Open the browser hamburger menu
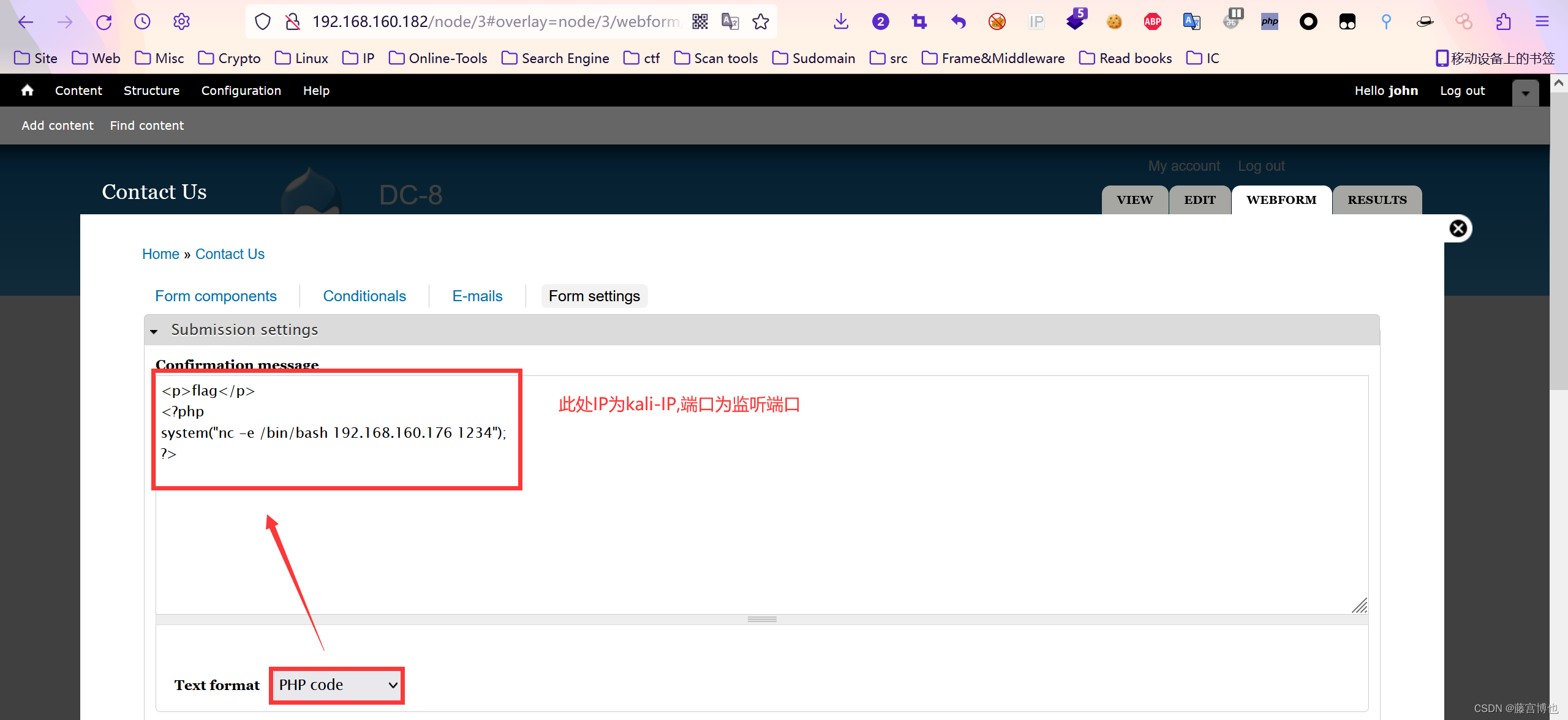Viewport: 1568px width, 720px height. pyautogui.click(x=1542, y=22)
